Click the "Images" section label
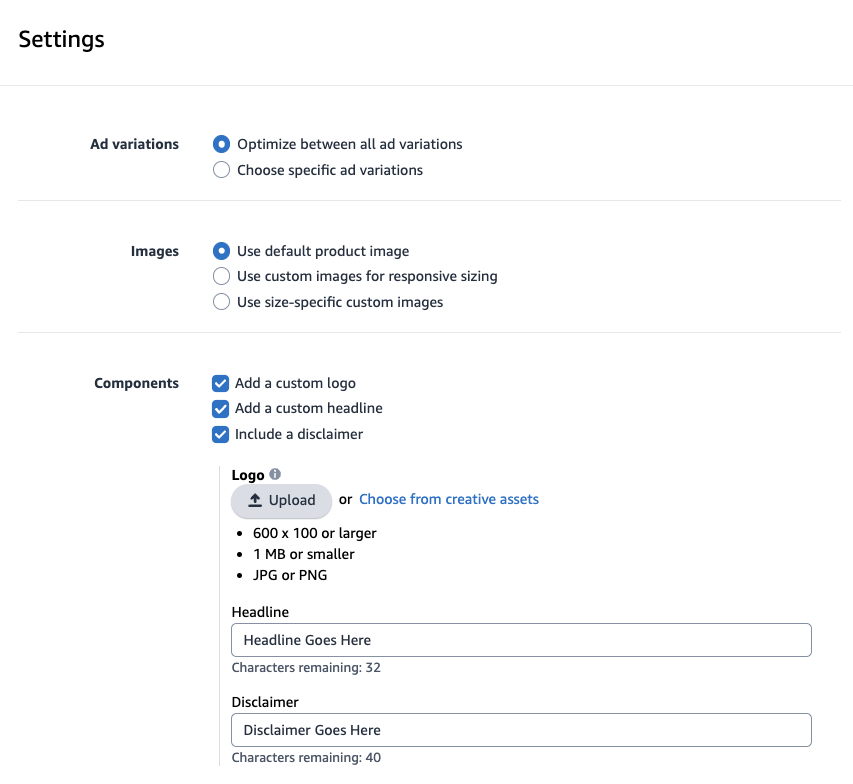The height and width of the screenshot is (784, 853). [154, 251]
